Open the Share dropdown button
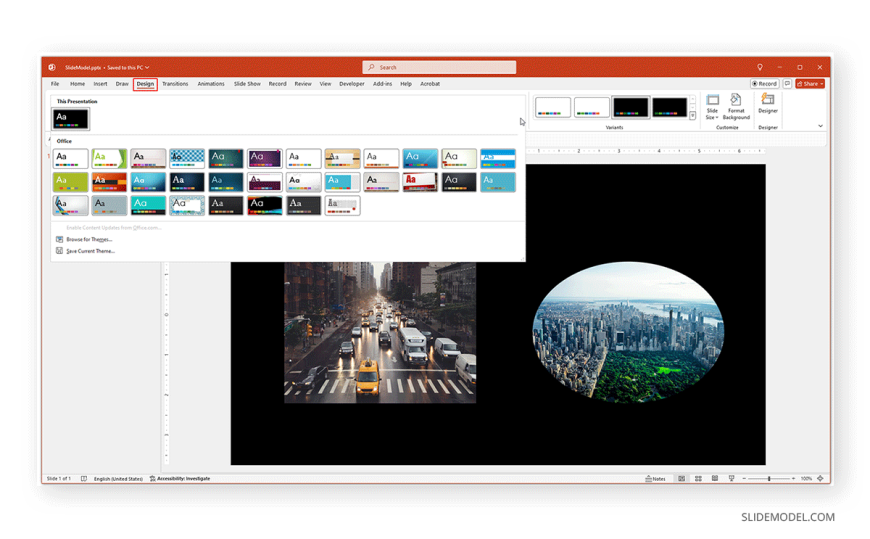 (810, 84)
